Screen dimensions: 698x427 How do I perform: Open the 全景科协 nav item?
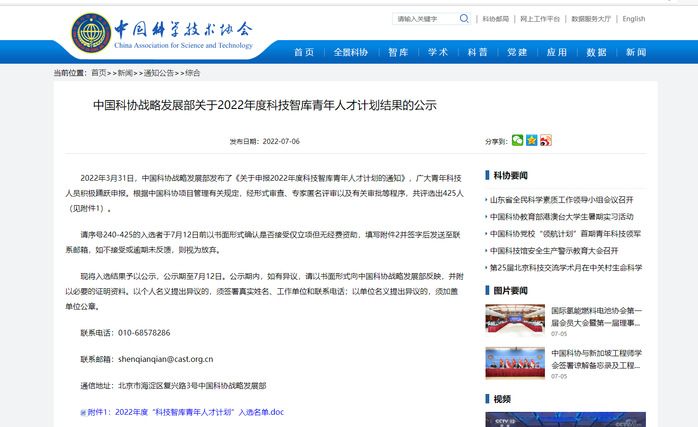(x=351, y=52)
